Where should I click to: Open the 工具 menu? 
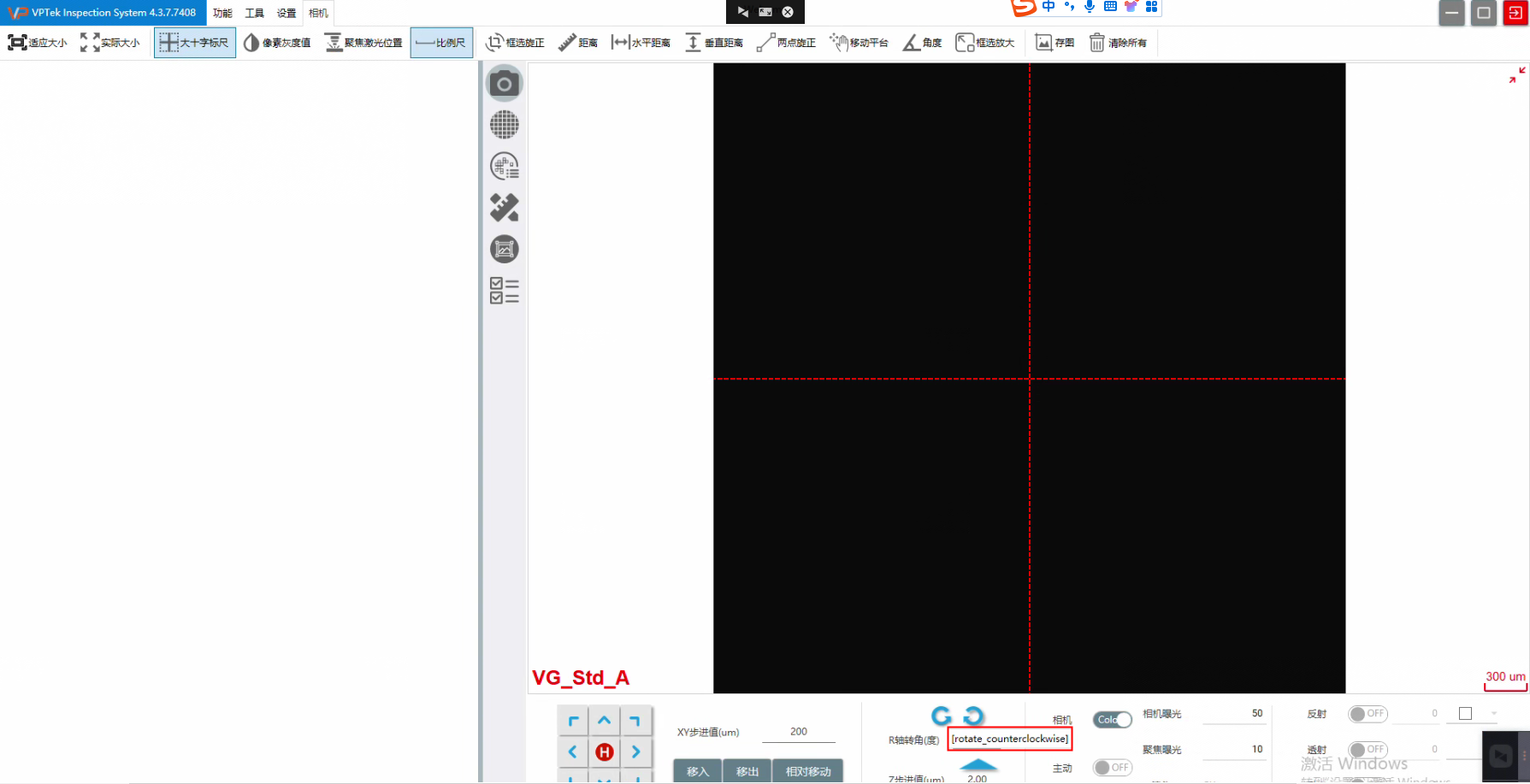[x=254, y=13]
